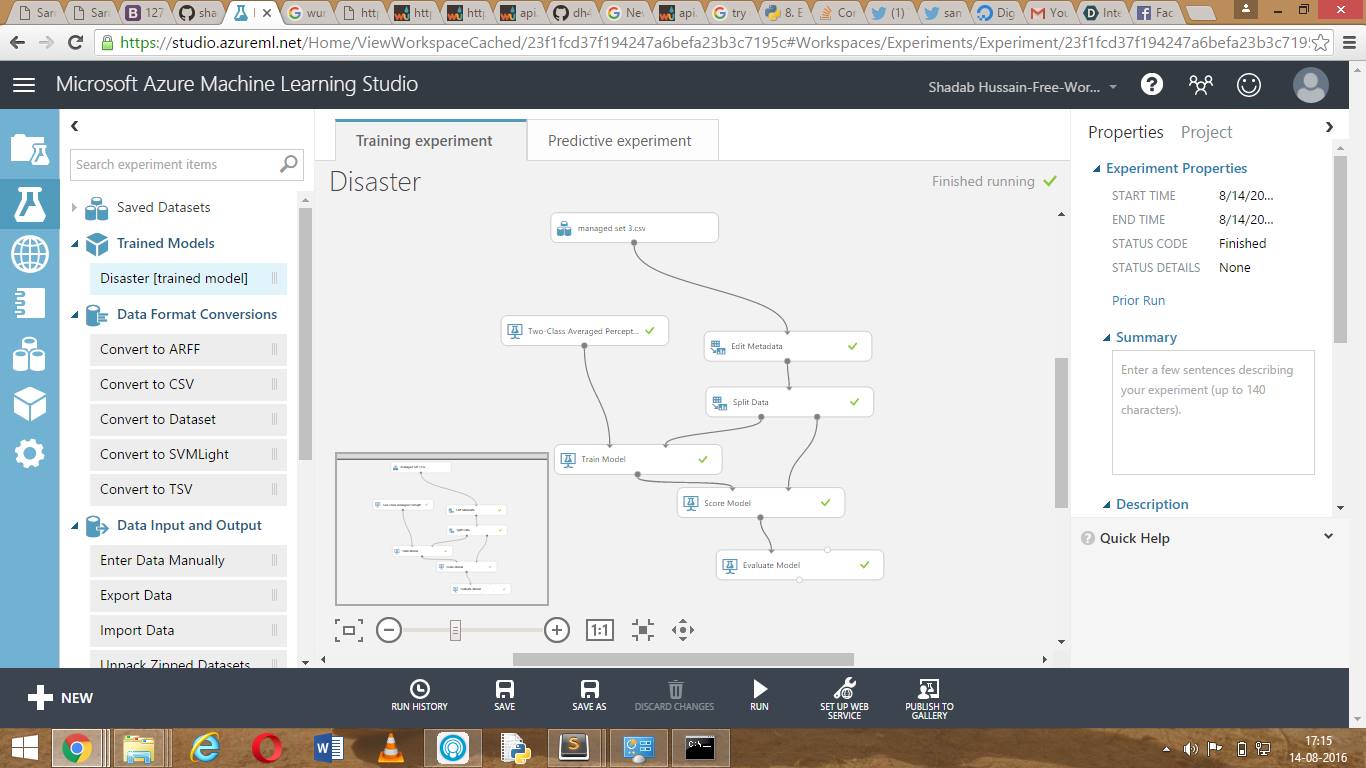The width and height of the screenshot is (1366, 768).
Task: Select the Evaluate Model node
Action: pos(800,565)
